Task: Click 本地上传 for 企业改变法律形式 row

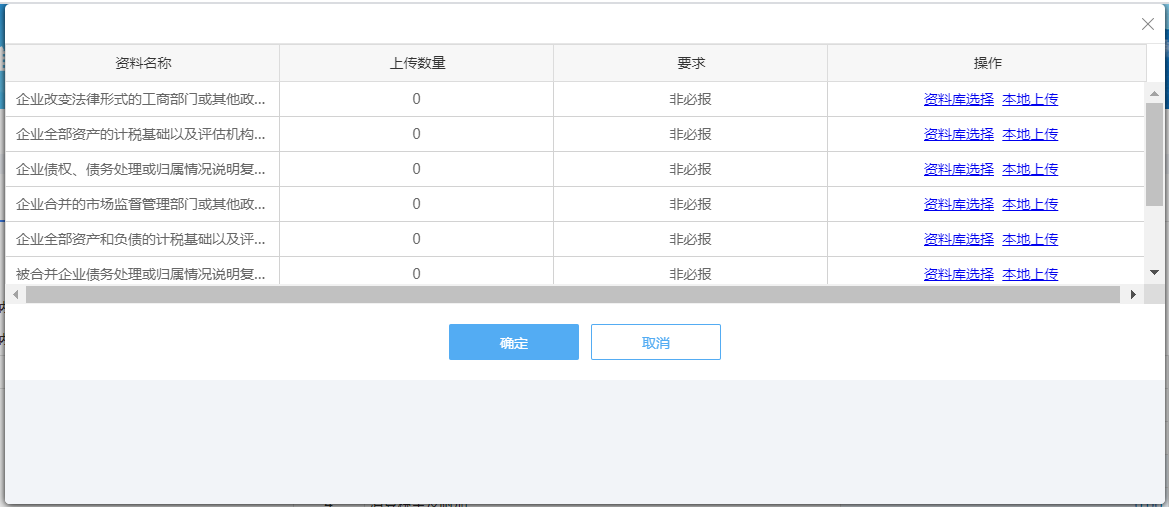Action: tap(1030, 99)
